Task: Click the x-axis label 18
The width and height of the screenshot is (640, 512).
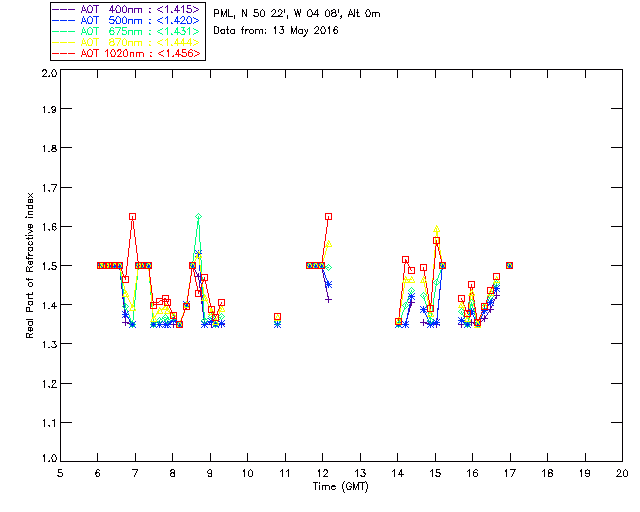Action: point(547,473)
